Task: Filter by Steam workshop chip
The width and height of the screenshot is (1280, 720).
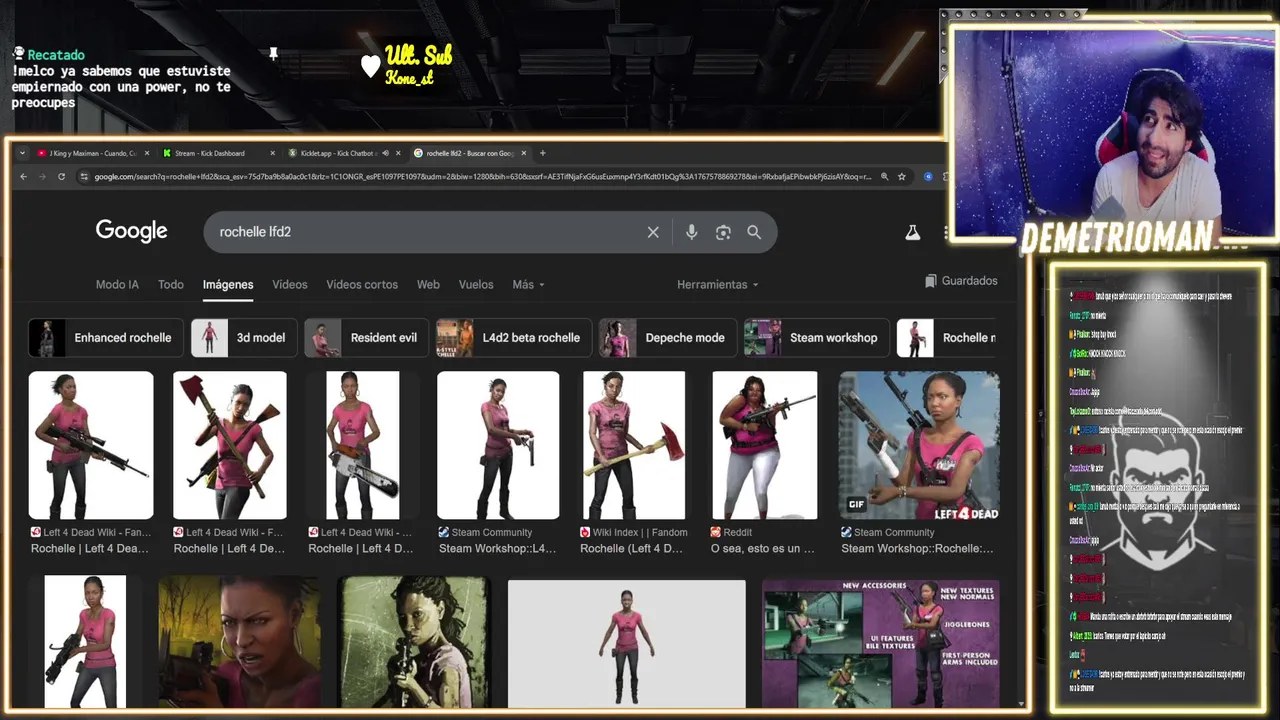Action: click(x=816, y=338)
